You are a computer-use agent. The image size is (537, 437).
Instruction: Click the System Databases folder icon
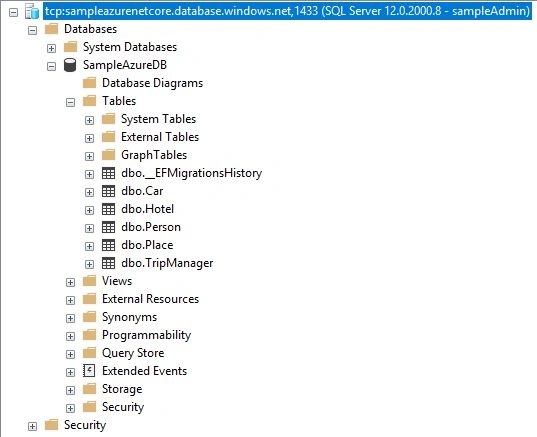point(71,47)
